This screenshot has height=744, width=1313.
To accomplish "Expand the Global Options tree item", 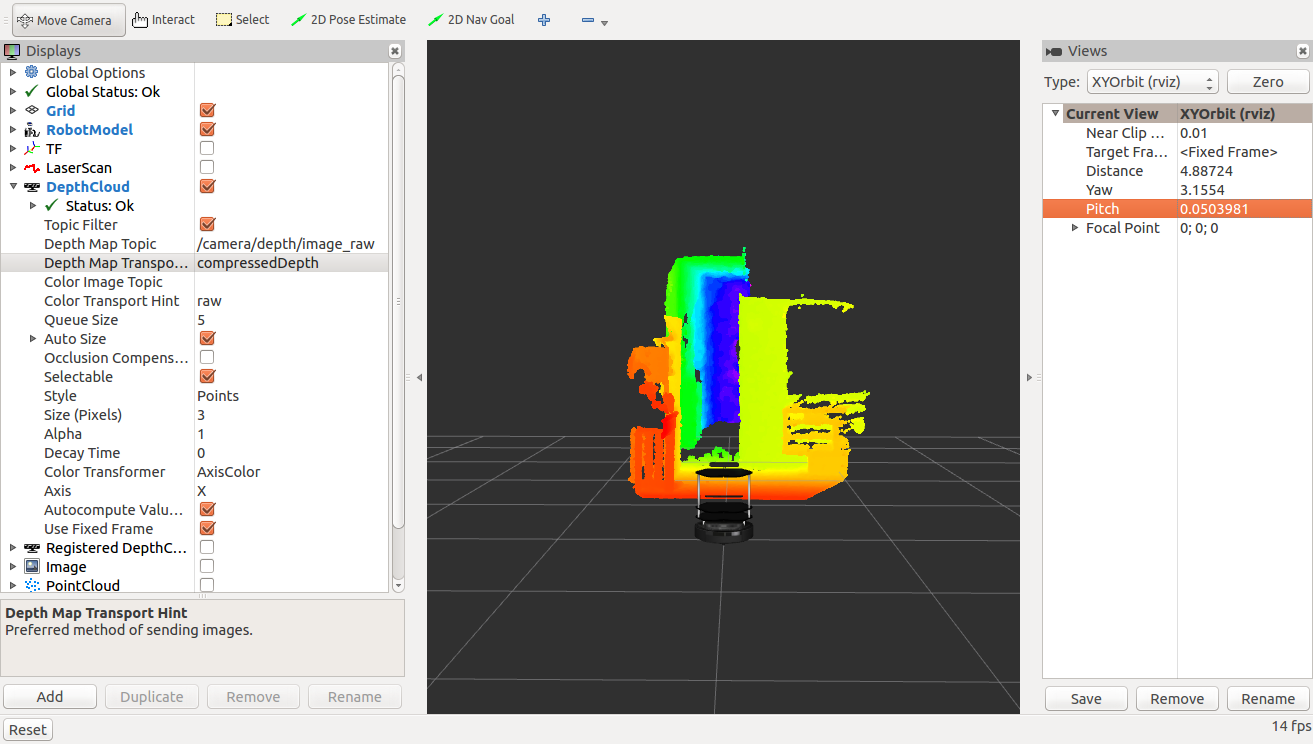I will (12, 72).
